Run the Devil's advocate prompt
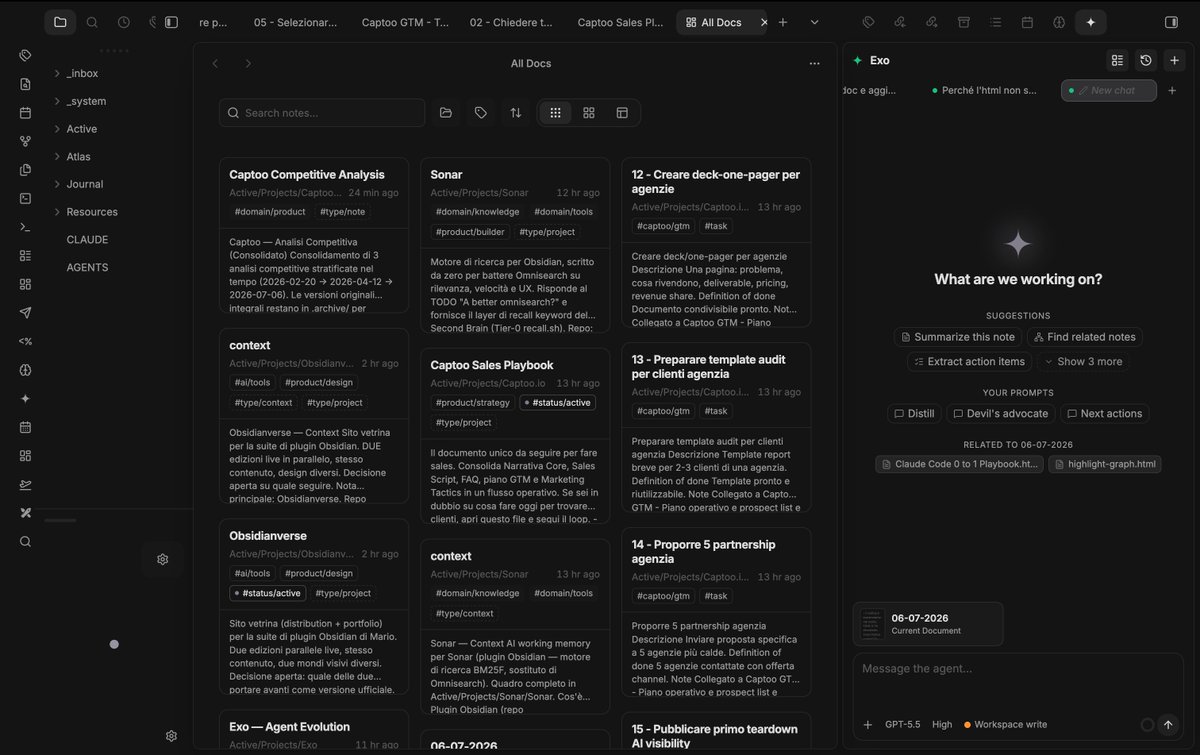 click(x=1000, y=414)
